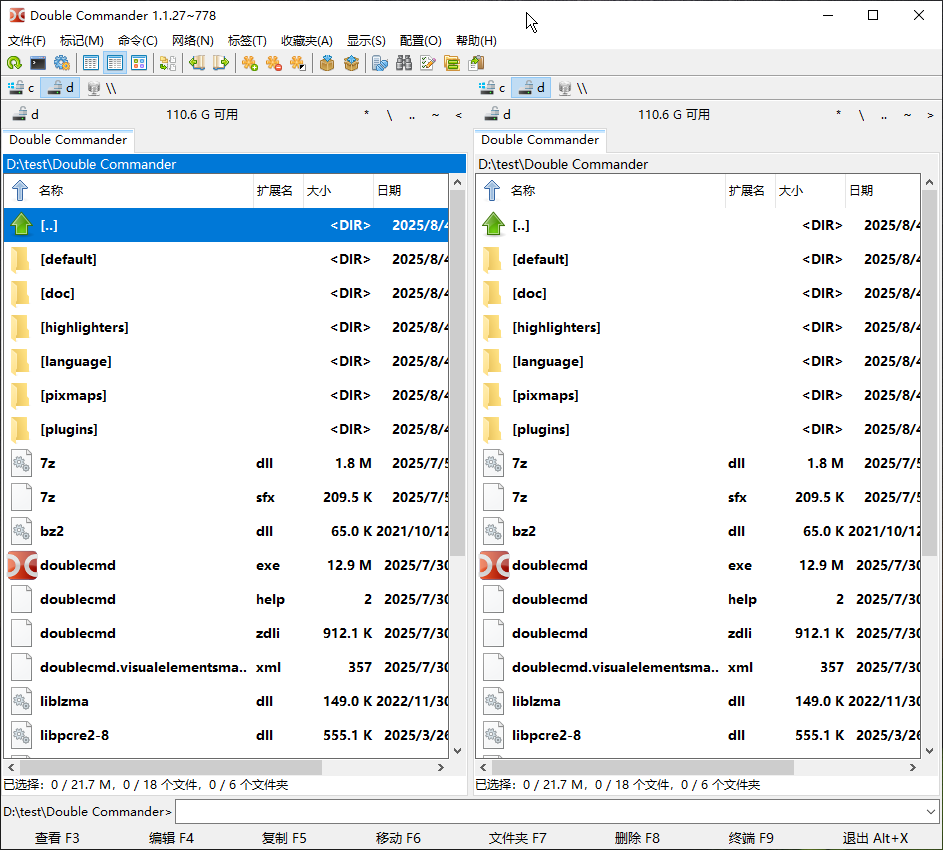The height and width of the screenshot is (850, 943).
Task: Open the 文件(F) menu
Action: click(26, 40)
